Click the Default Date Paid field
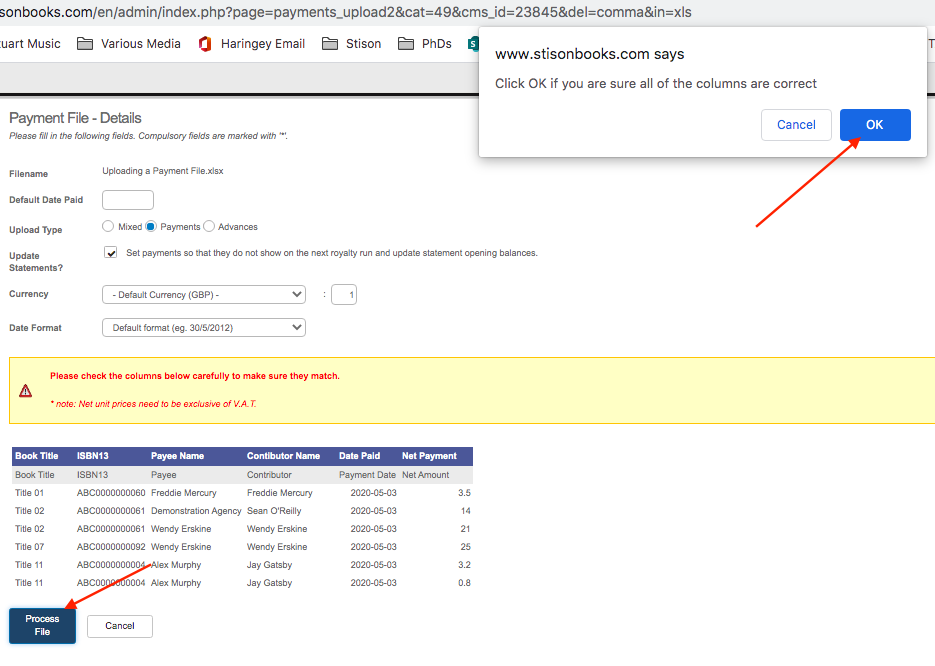The width and height of the screenshot is (935, 666). click(128, 200)
